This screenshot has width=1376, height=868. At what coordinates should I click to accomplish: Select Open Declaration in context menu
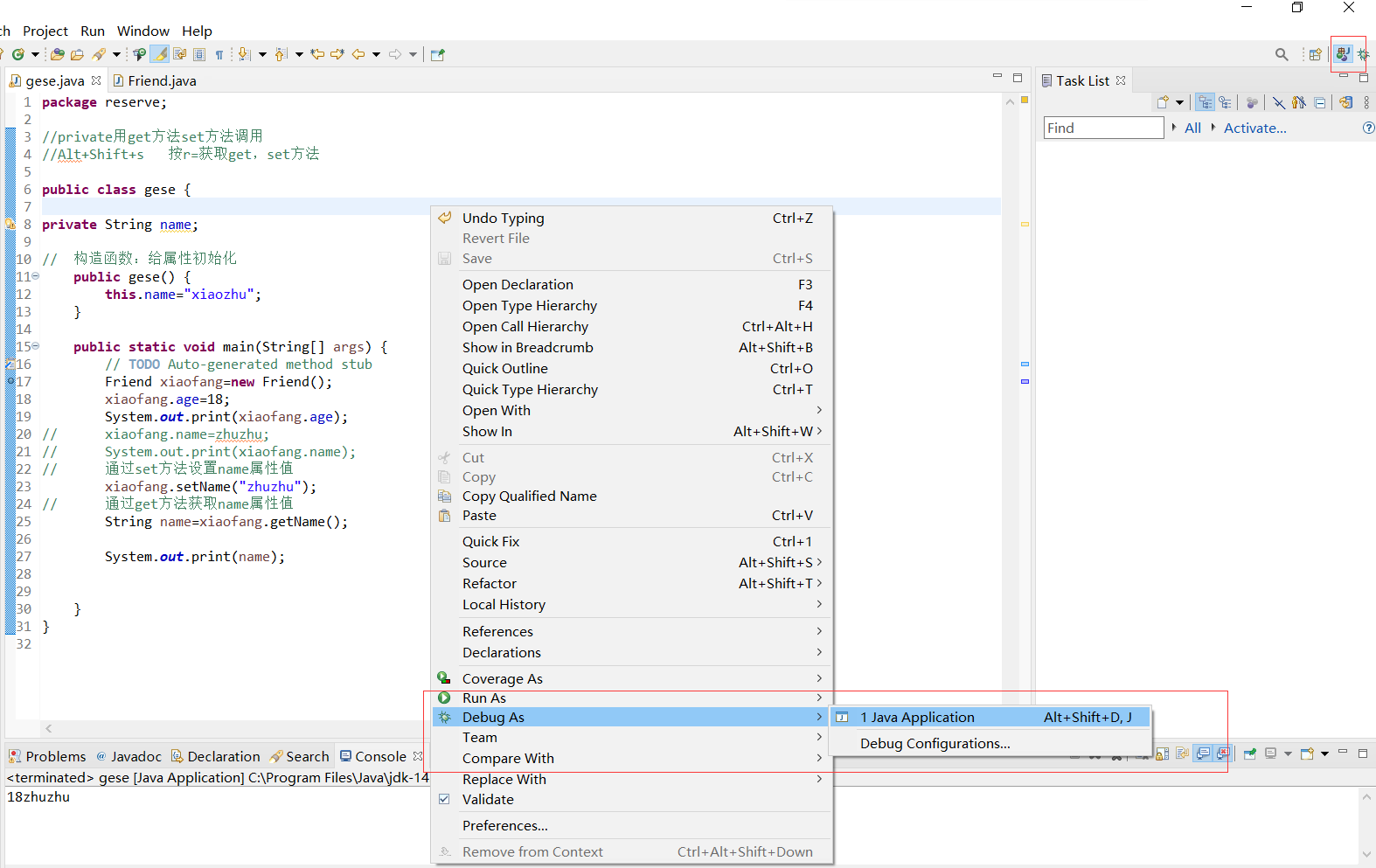pos(632,284)
